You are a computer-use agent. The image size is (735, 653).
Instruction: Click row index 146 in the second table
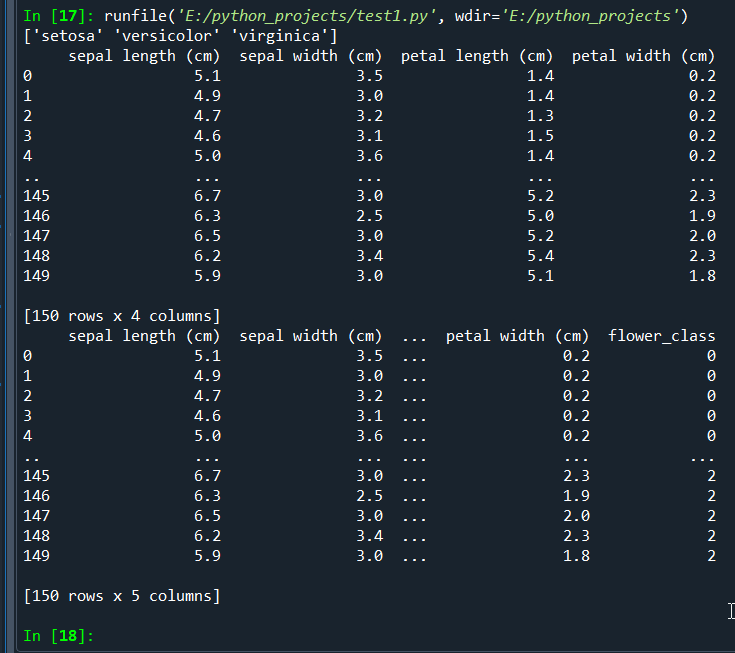(37, 496)
